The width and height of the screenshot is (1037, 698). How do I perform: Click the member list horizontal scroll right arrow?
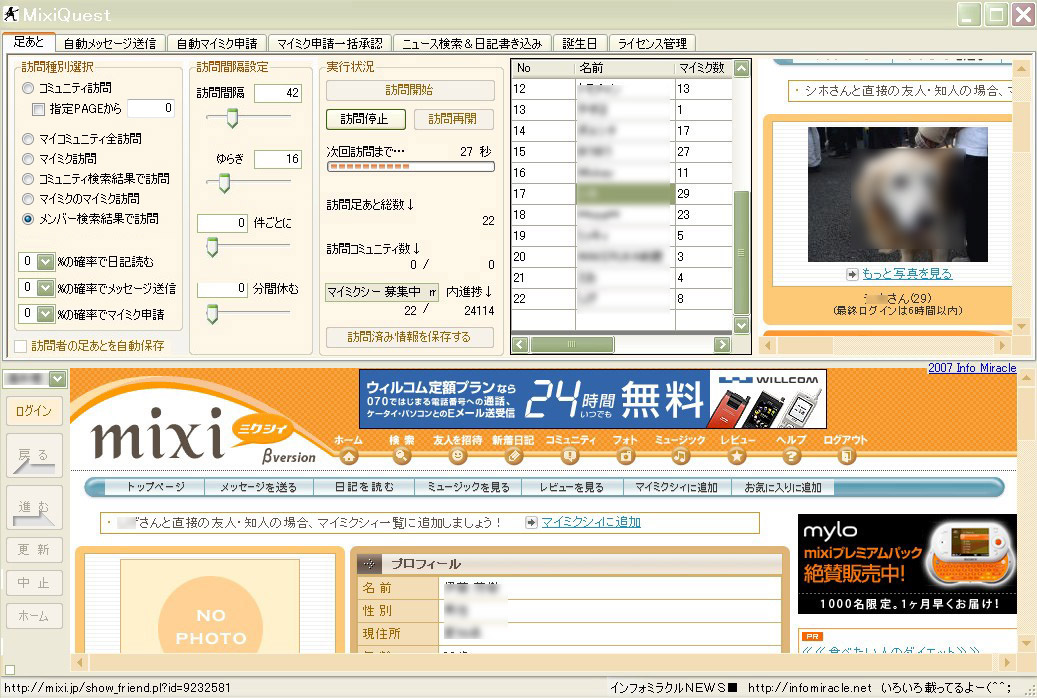tap(722, 344)
